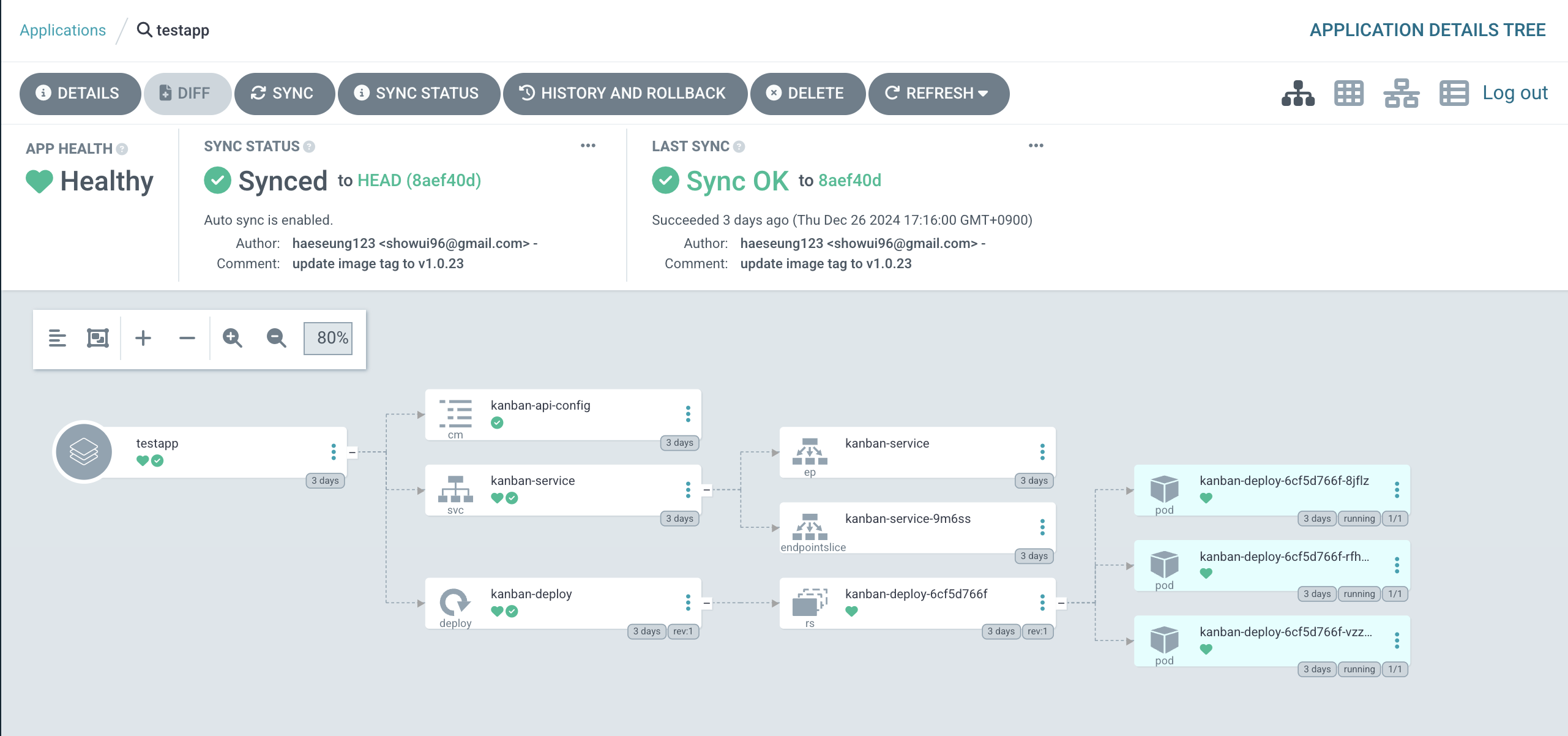
Task: Click the fit-to-screen graph icon
Action: (98, 338)
